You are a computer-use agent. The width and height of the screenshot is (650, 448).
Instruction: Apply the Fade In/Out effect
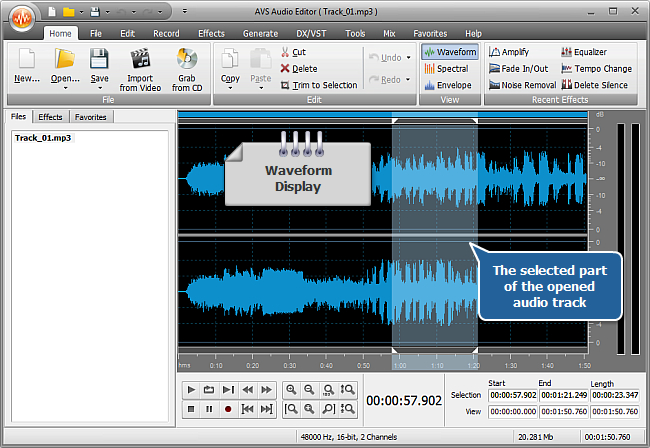(x=518, y=69)
